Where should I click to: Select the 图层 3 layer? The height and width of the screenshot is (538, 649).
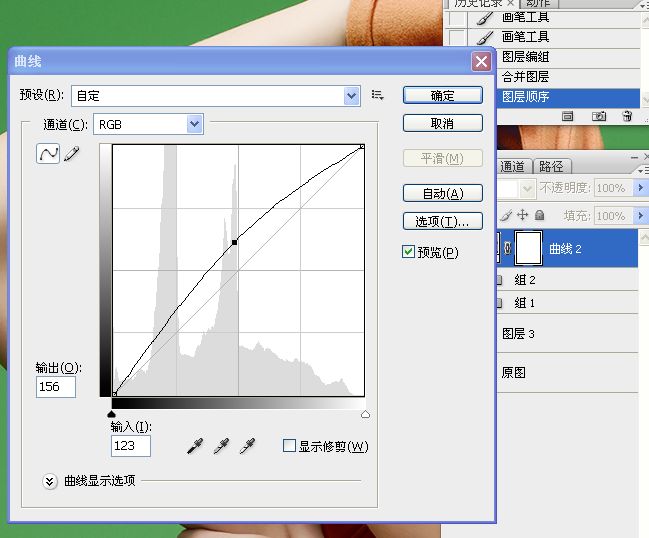coord(567,334)
